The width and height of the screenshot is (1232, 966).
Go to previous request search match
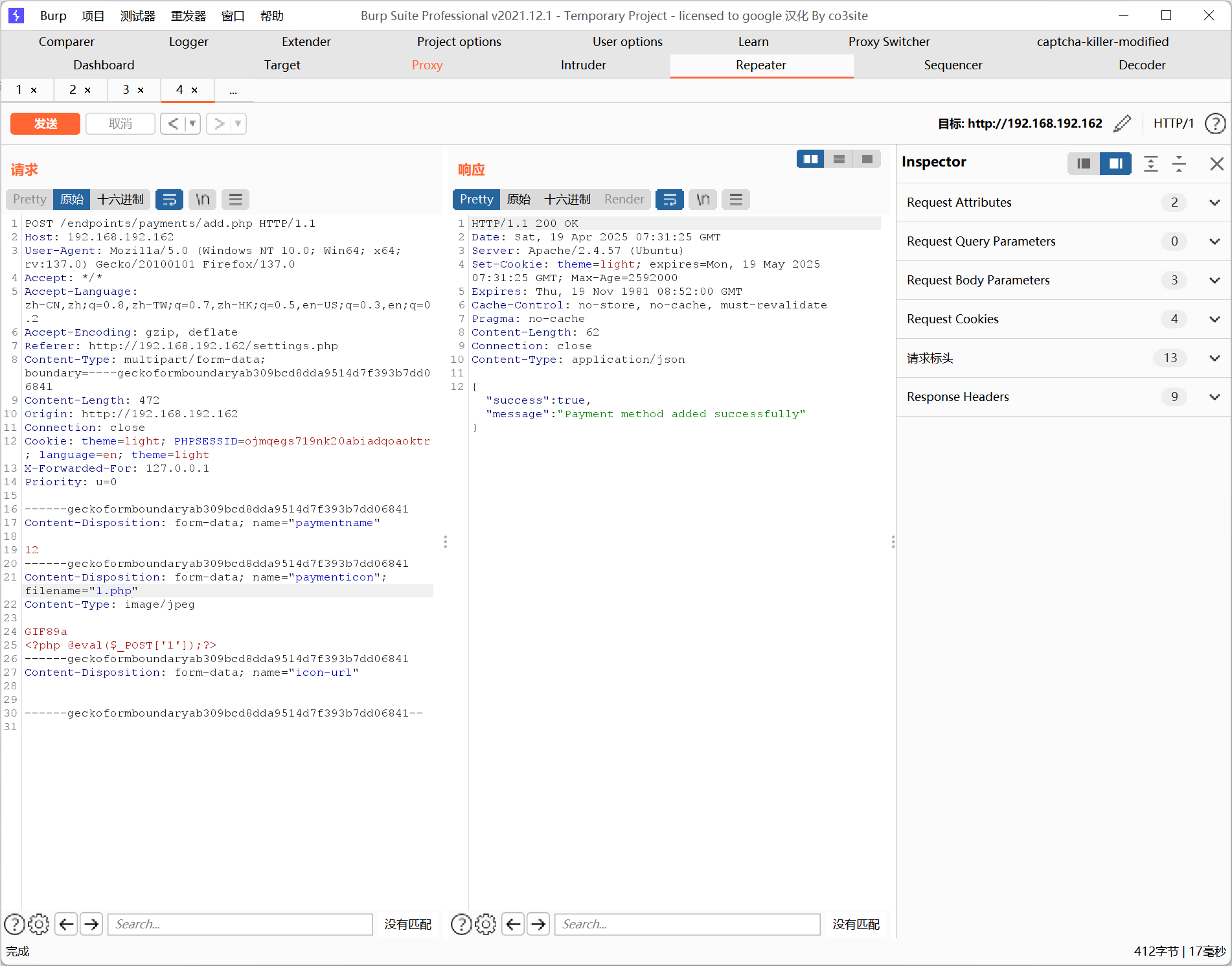67,924
